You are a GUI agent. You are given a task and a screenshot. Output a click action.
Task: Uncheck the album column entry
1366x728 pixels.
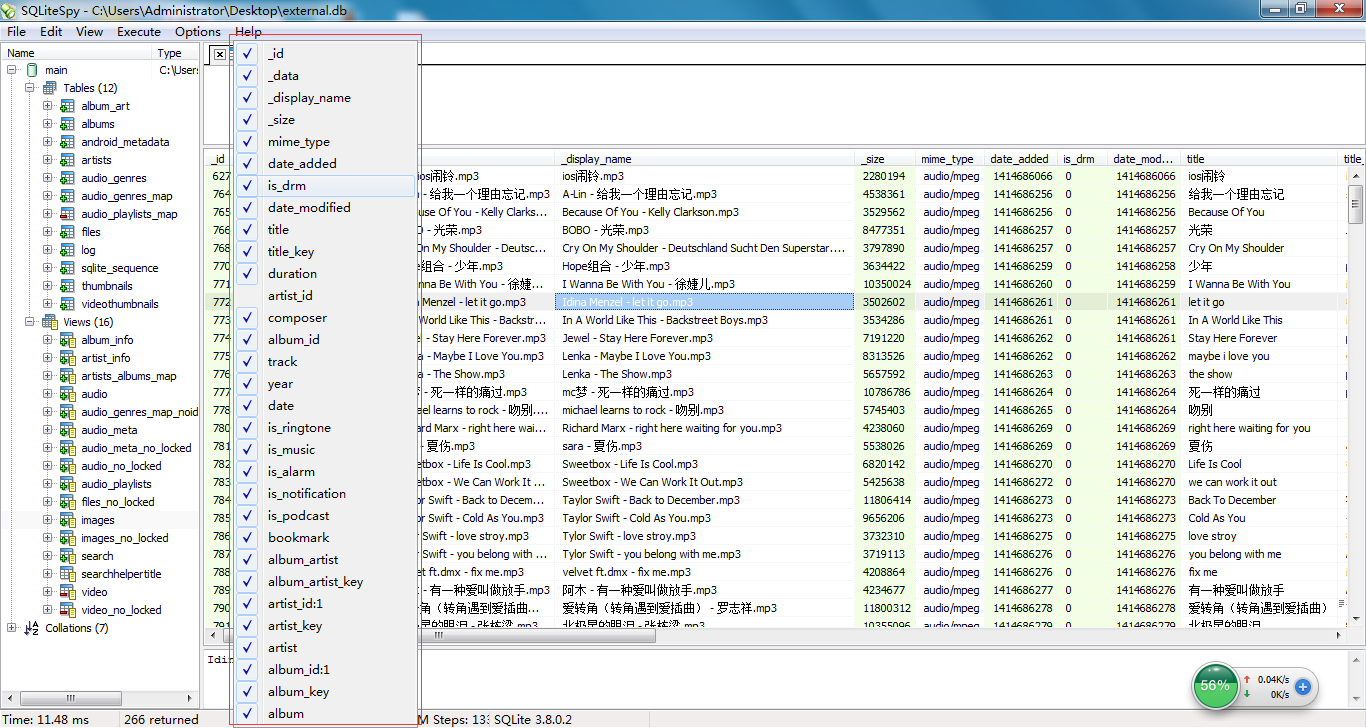click(x=247, y=714)
